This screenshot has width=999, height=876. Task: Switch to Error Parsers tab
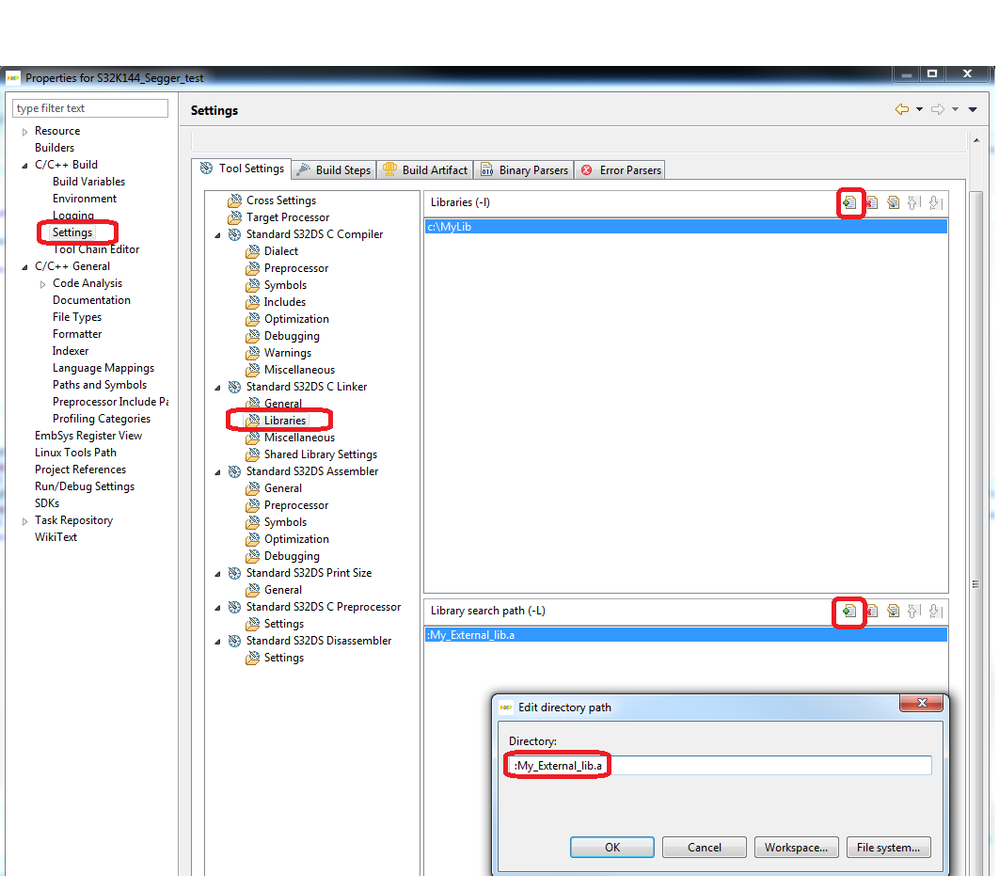coord(621,170)
